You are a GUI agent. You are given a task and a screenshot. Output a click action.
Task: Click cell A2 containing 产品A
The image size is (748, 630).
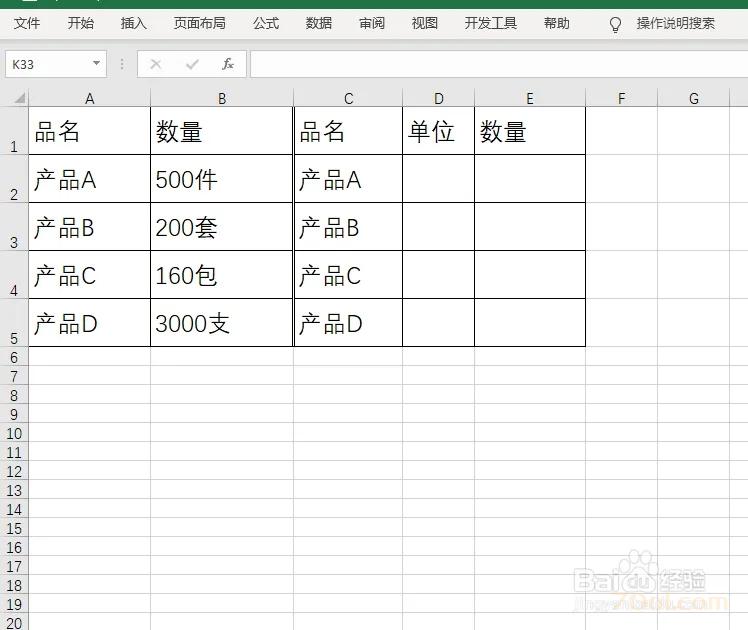(90, 179)
